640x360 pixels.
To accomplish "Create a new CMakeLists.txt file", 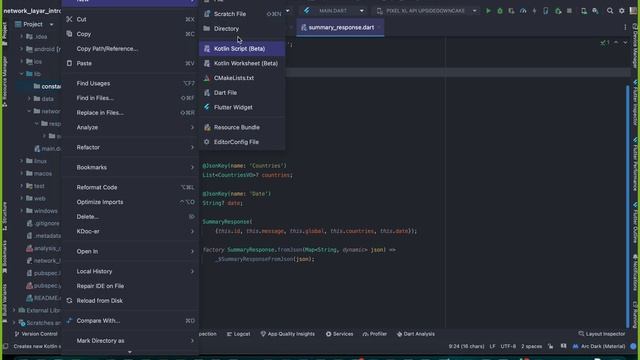I will (242, 78).
